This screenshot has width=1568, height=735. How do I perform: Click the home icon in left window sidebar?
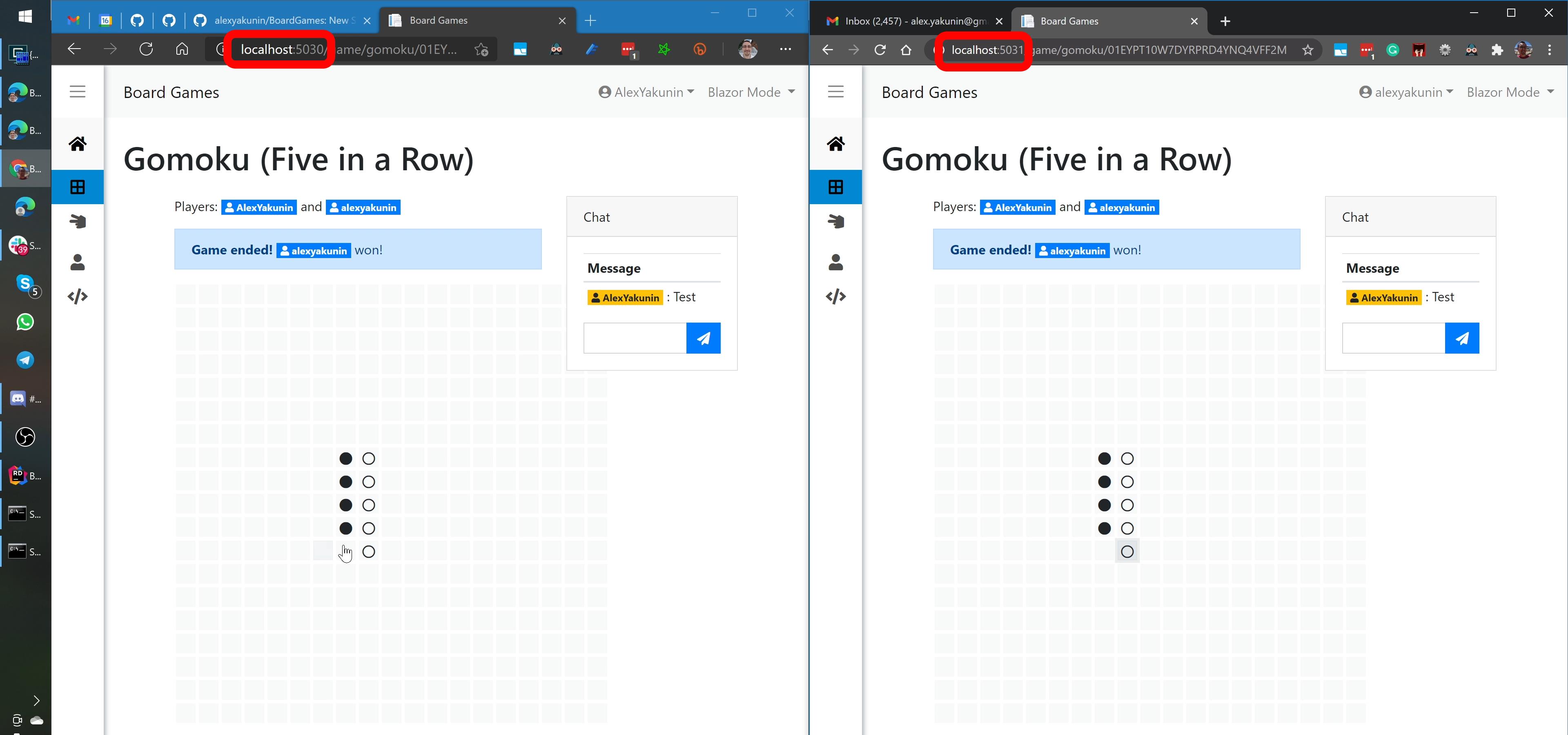pyautogui.click(x=77, y=144)
